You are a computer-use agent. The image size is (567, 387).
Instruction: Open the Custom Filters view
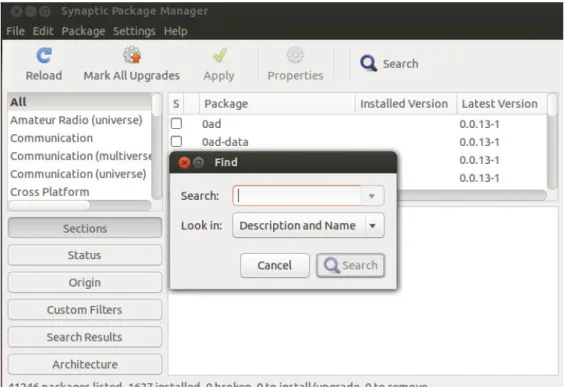(x=85, y=310)
